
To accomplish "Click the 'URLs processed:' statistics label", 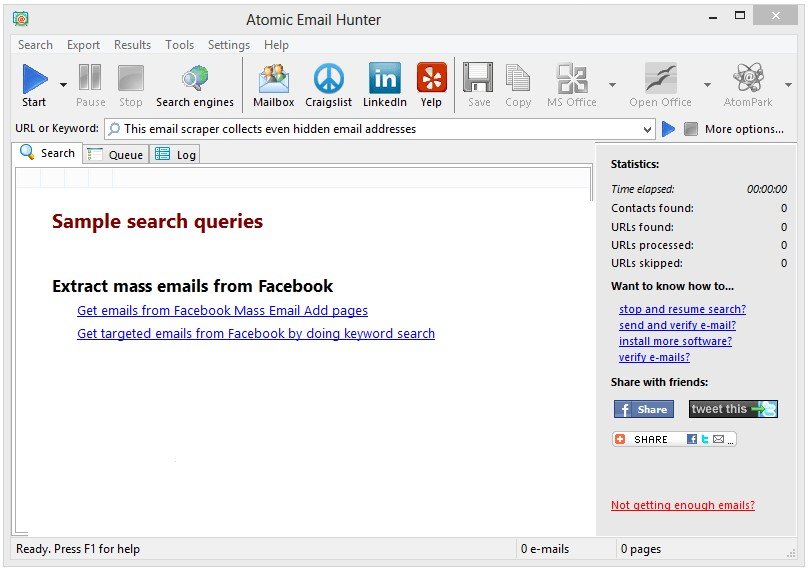I will [x=652, y=245].
